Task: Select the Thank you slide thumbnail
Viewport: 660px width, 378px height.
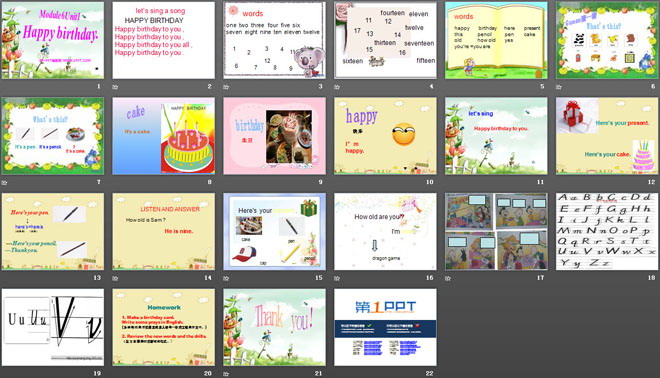Action: pyautogui.click(x=274, y=327)
